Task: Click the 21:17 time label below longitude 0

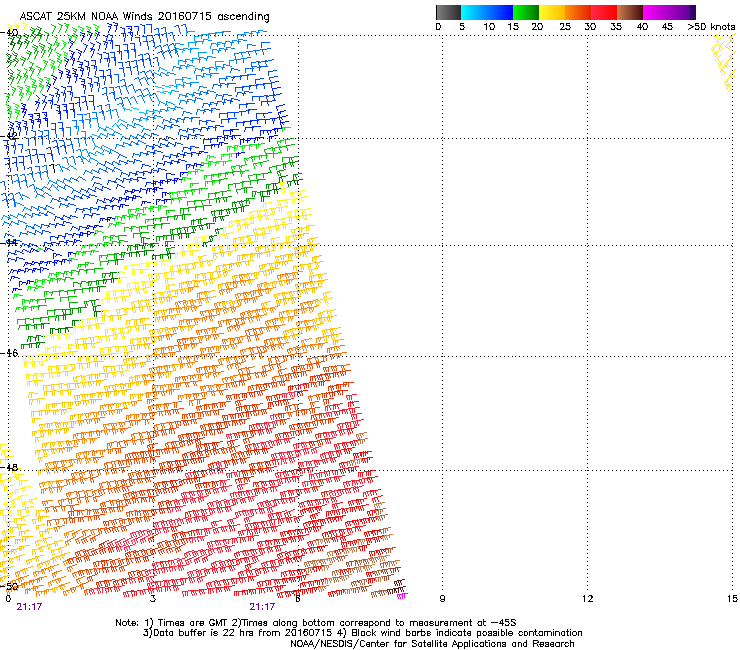Action: 29,607
